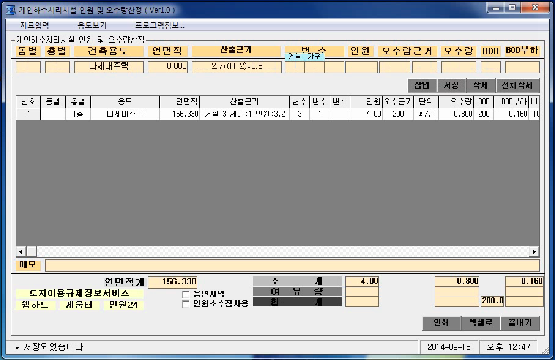This screenshot has width=555, height=360.
Task: Open the 세움터 link
Action: 79,305
